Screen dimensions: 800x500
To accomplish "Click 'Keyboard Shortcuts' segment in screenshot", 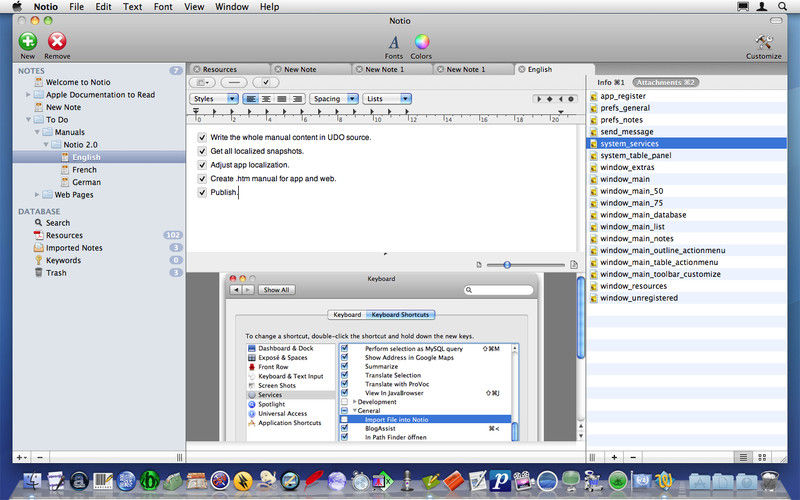I will tap(400, 315).
